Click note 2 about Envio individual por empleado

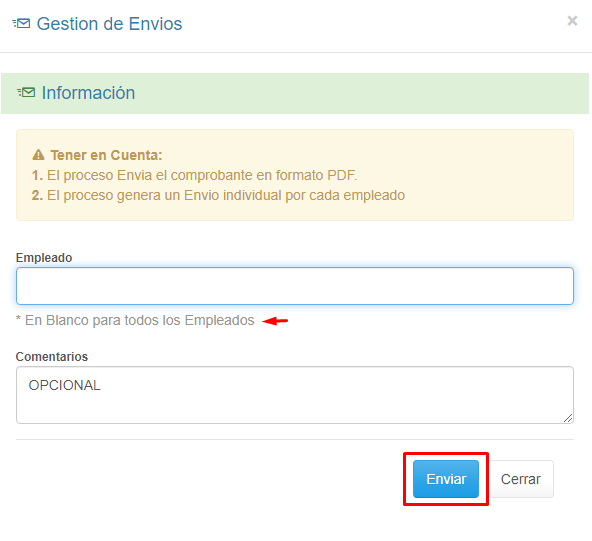(218, 195)
